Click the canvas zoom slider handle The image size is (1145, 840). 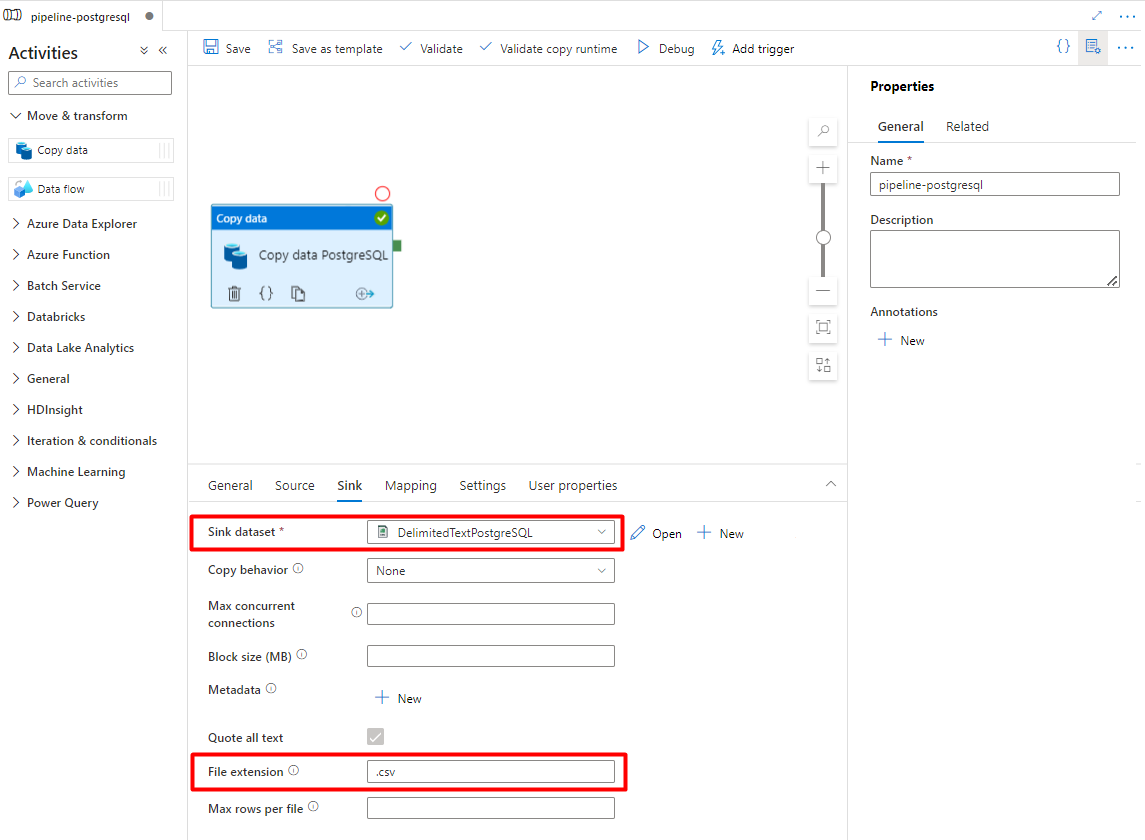[823, 238]
